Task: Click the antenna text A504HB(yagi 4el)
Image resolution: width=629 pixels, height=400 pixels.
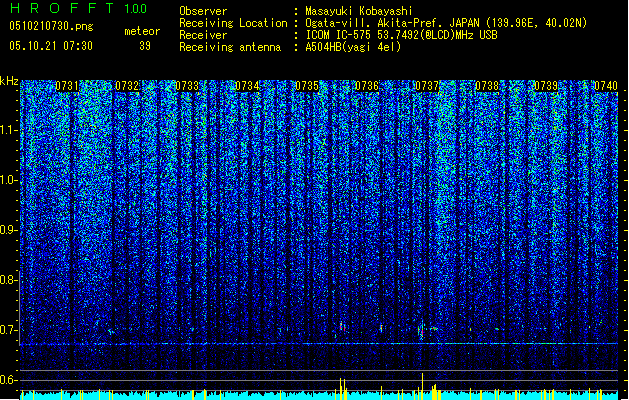Action: pos(353,47)
